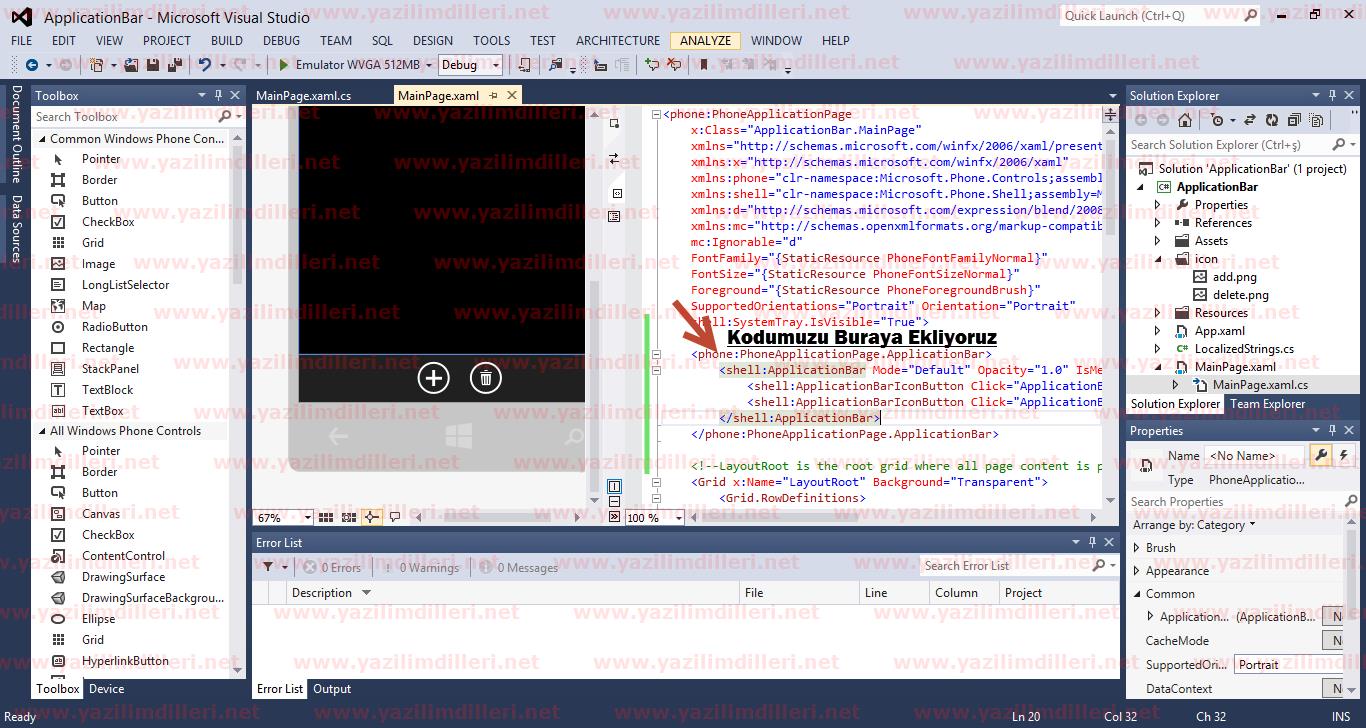Screen dimensions: 1366x728
Task: Switch to the Team Explorer tab
Action: click(x=1267, y=404)
